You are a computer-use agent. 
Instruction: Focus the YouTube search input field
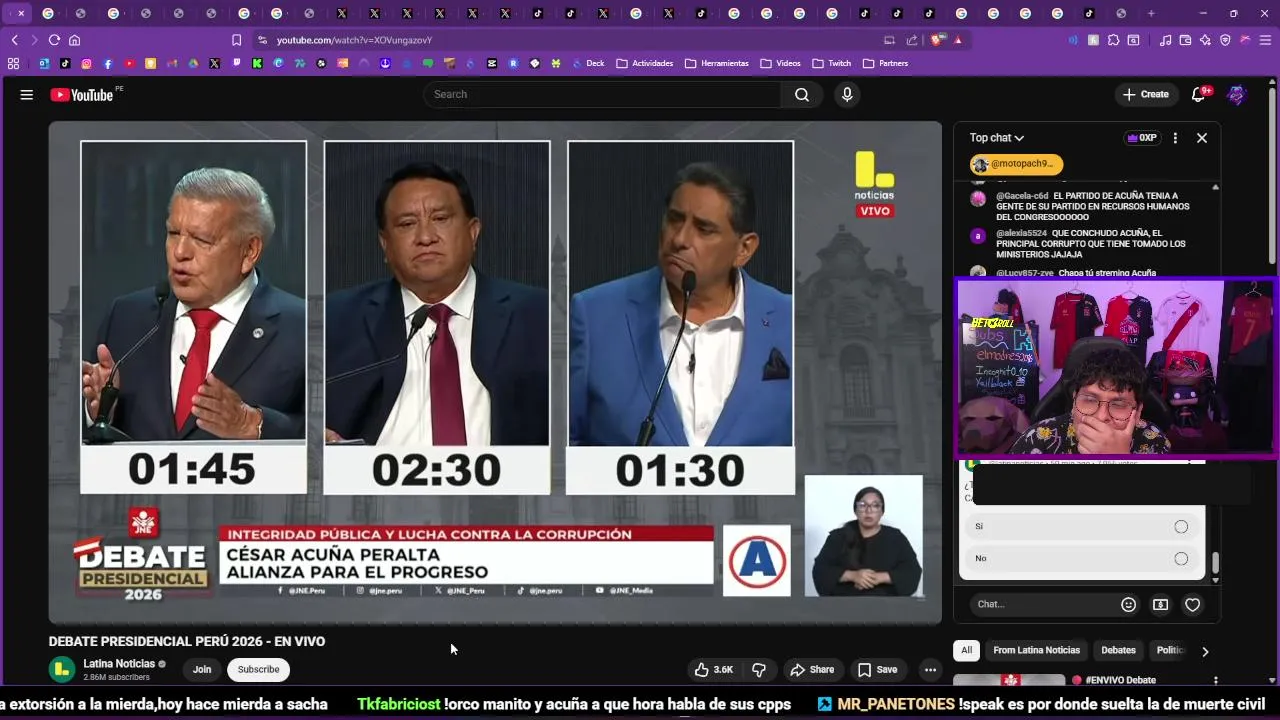(x=602, y=94)
